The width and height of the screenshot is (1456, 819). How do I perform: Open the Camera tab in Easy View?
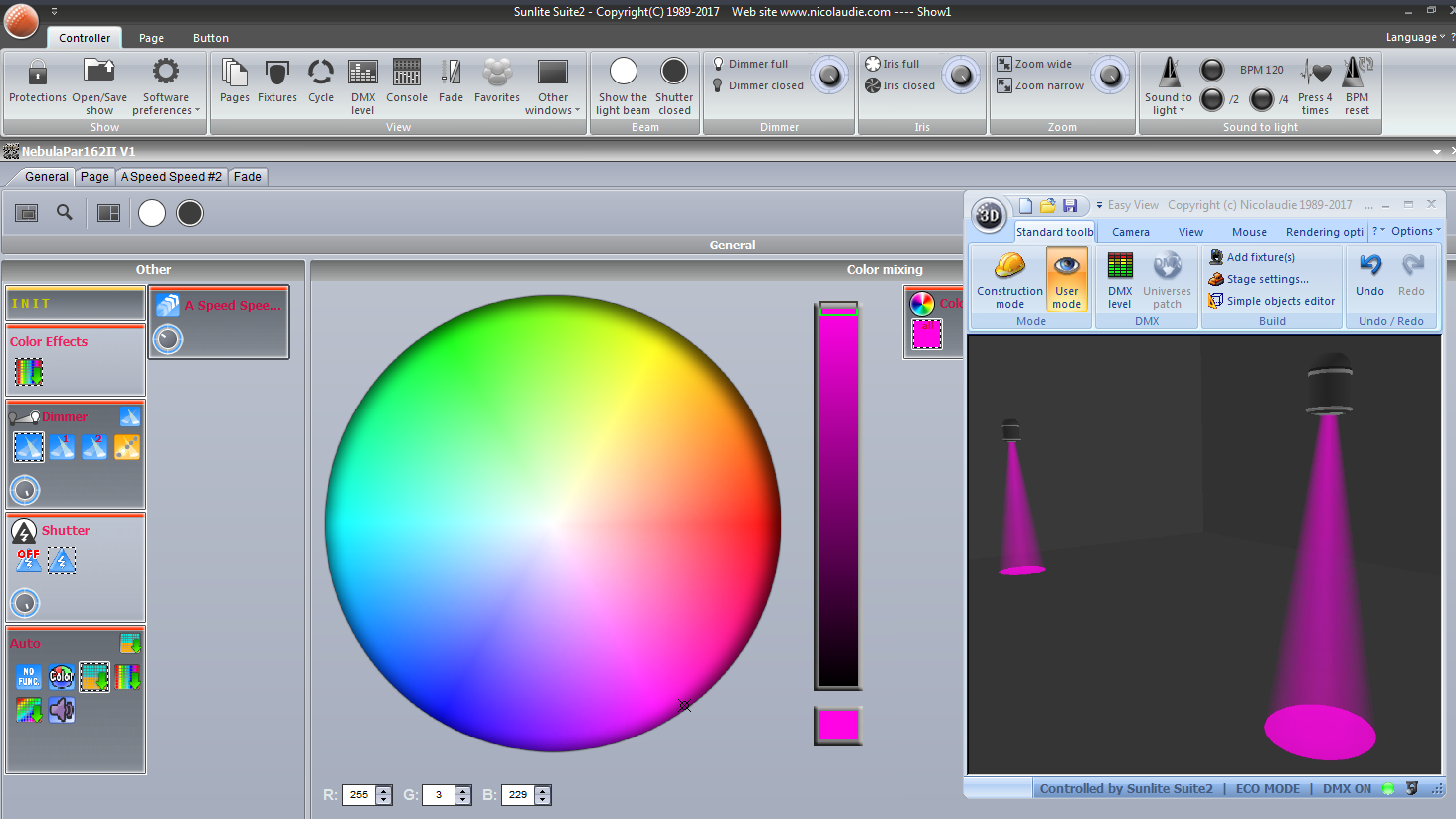pyautogui.click(x=1130, y=232)
